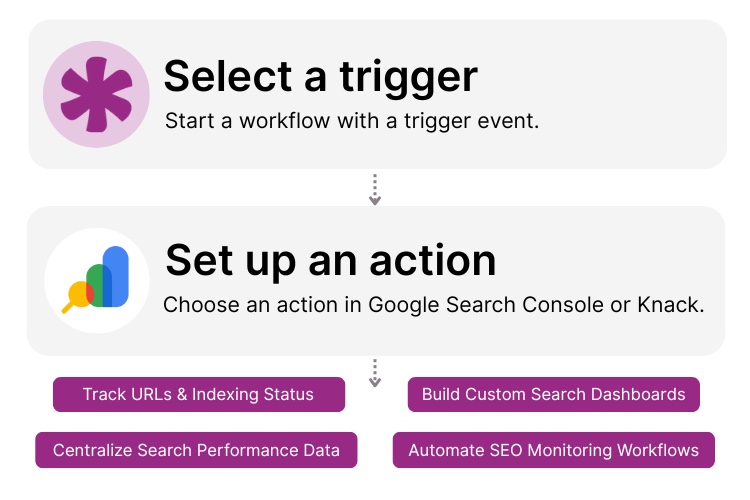Click empty space right of "Set up an action"
Viewport: 750px width, 500px height.
pos(610,260)
